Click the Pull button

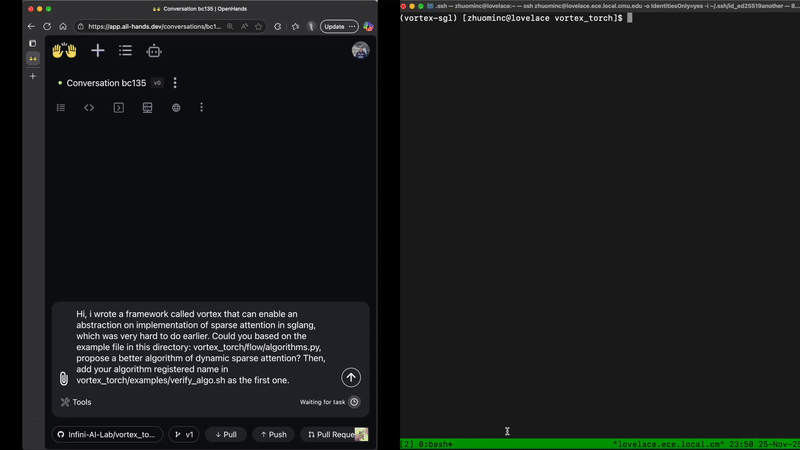[225, 435]
